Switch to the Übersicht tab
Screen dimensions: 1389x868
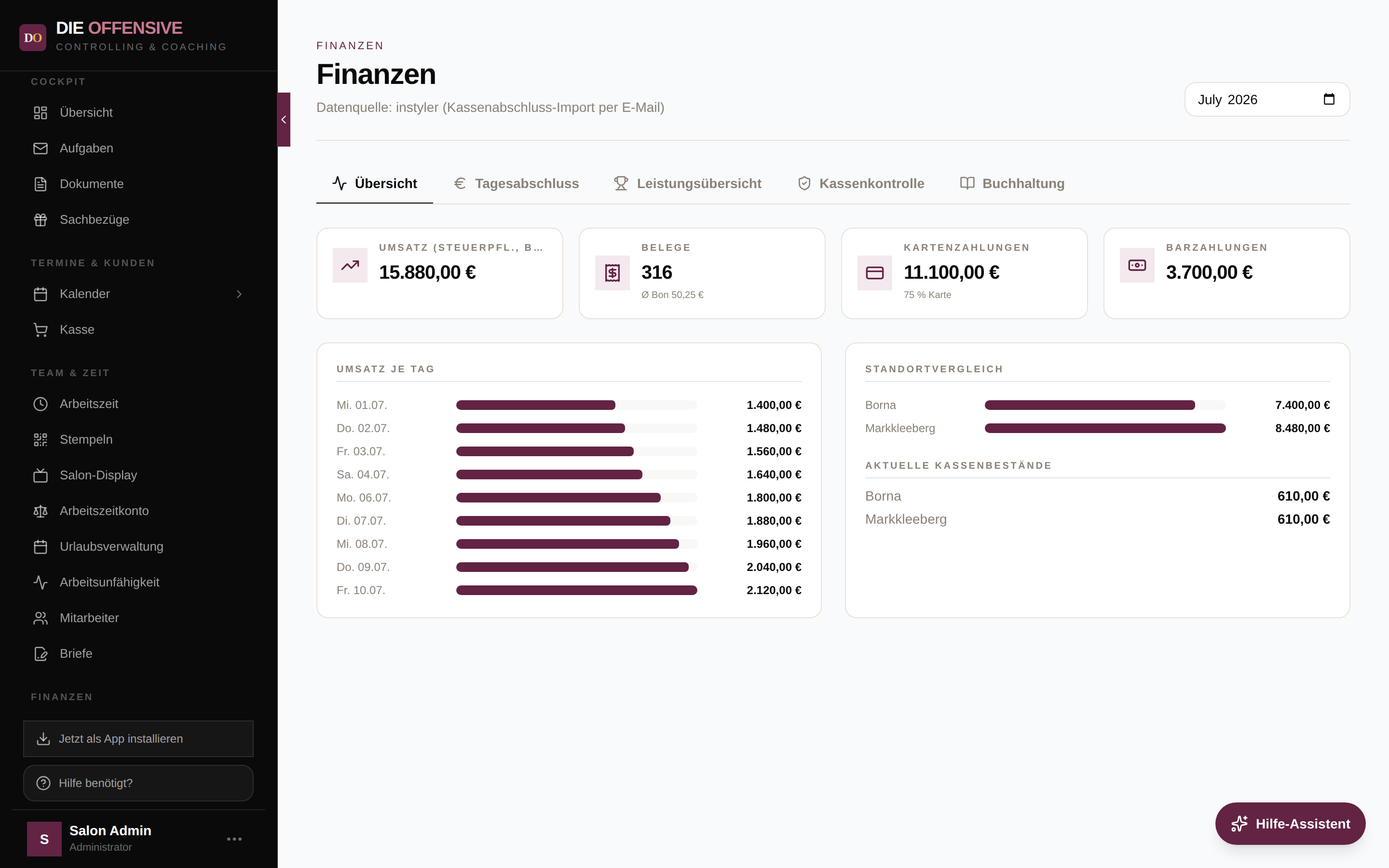coord(375,184)
